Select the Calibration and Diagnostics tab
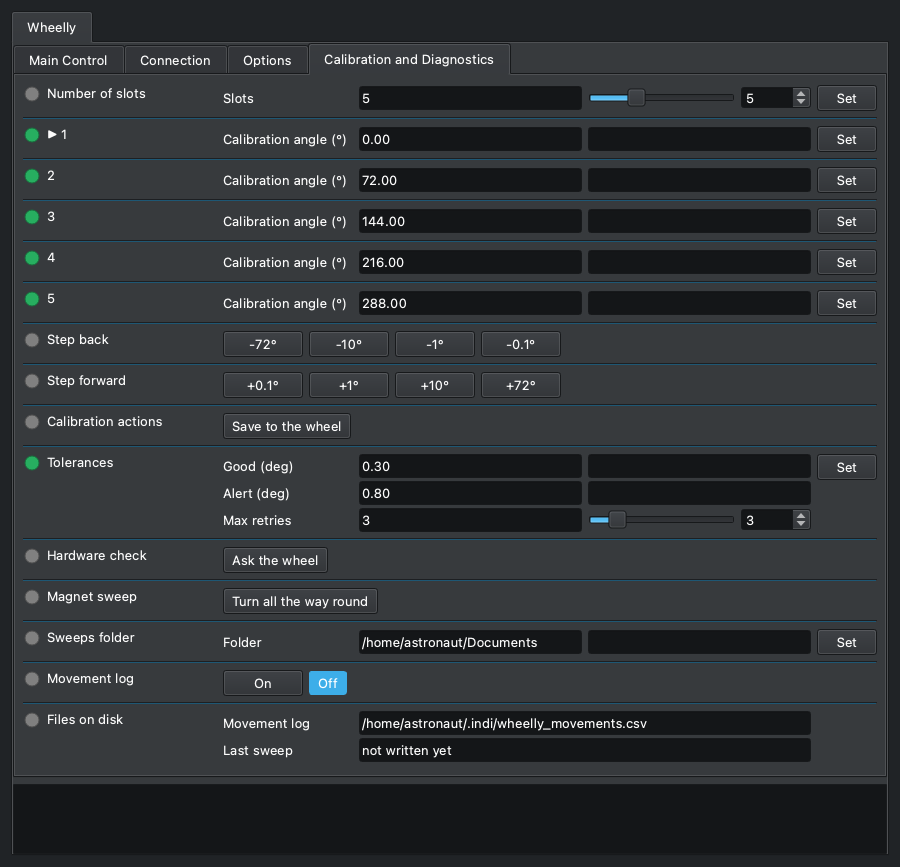This screenshot has height=867, width=900. (x=409, y=59)
